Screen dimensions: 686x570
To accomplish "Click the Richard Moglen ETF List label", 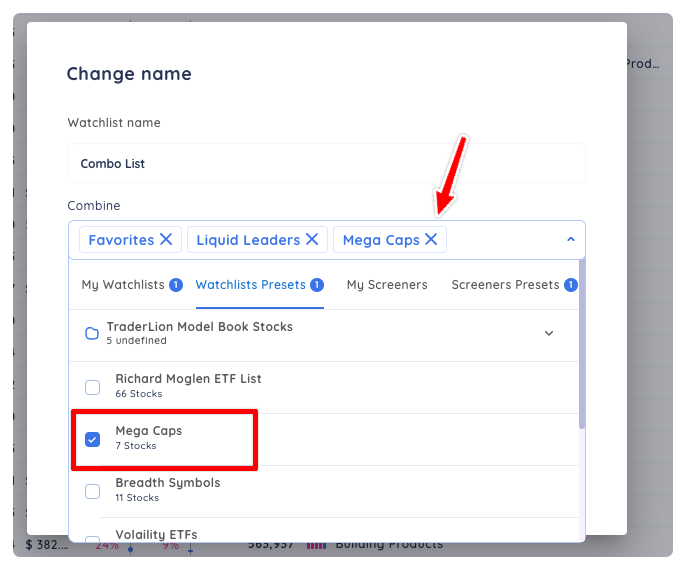I will (x=188, y=378).
